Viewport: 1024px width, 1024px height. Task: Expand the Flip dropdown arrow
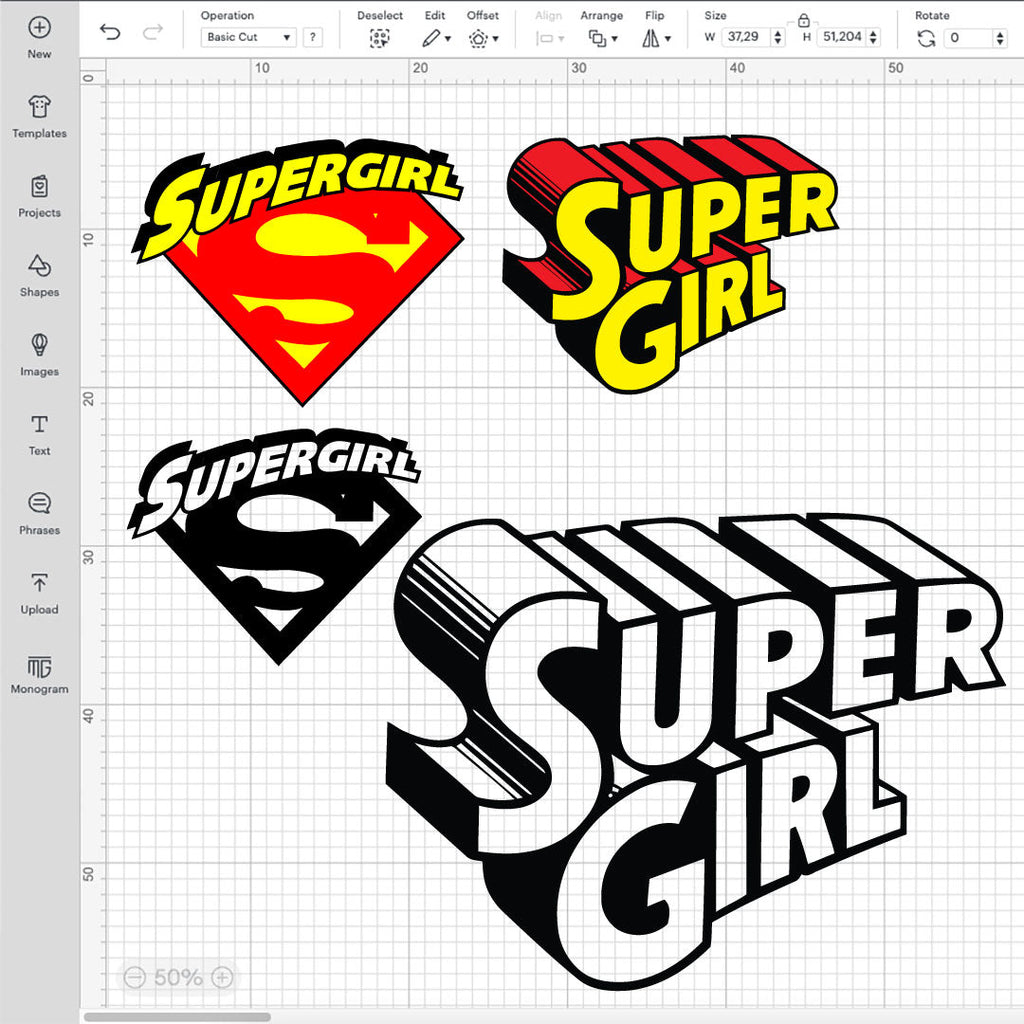667,39
